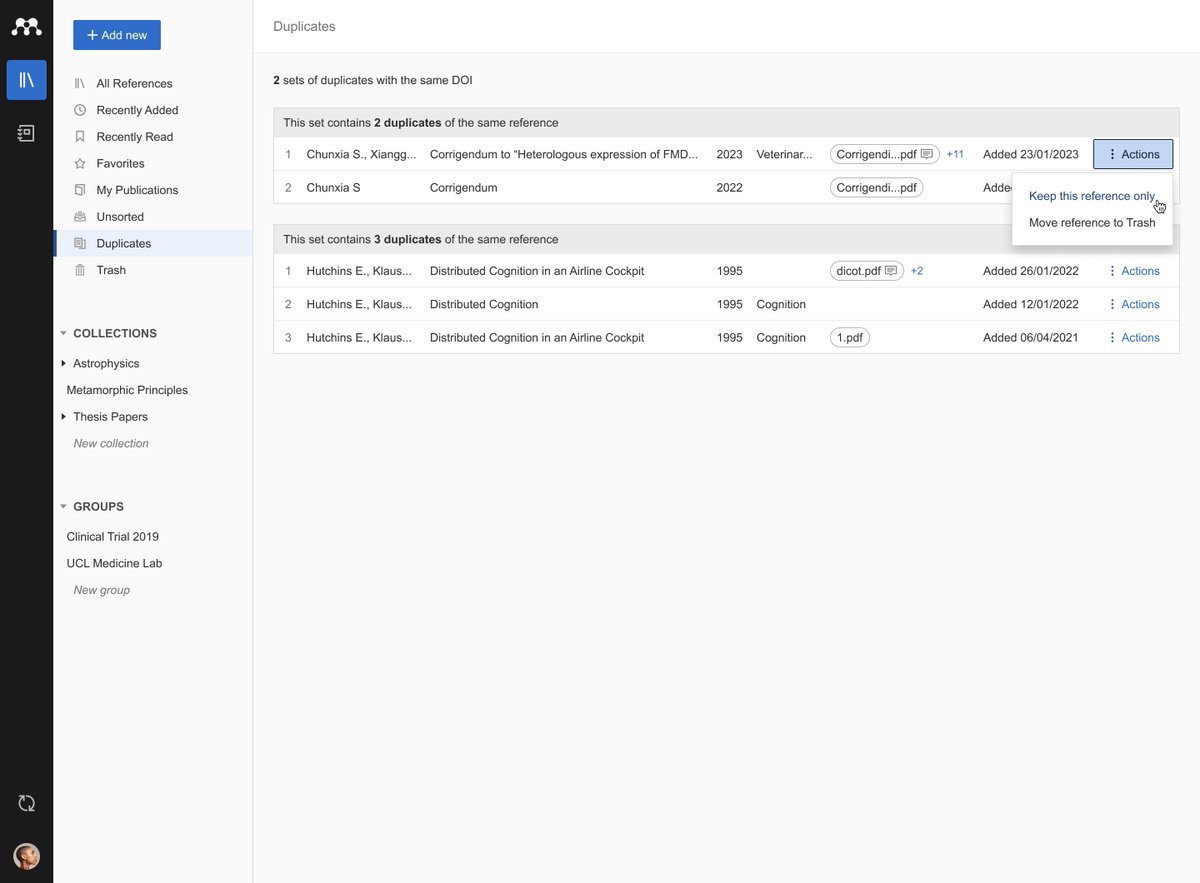
Task: Click Added 23/01/2023 date cell
Action: pyautogui.click(x=1031, y=154)
